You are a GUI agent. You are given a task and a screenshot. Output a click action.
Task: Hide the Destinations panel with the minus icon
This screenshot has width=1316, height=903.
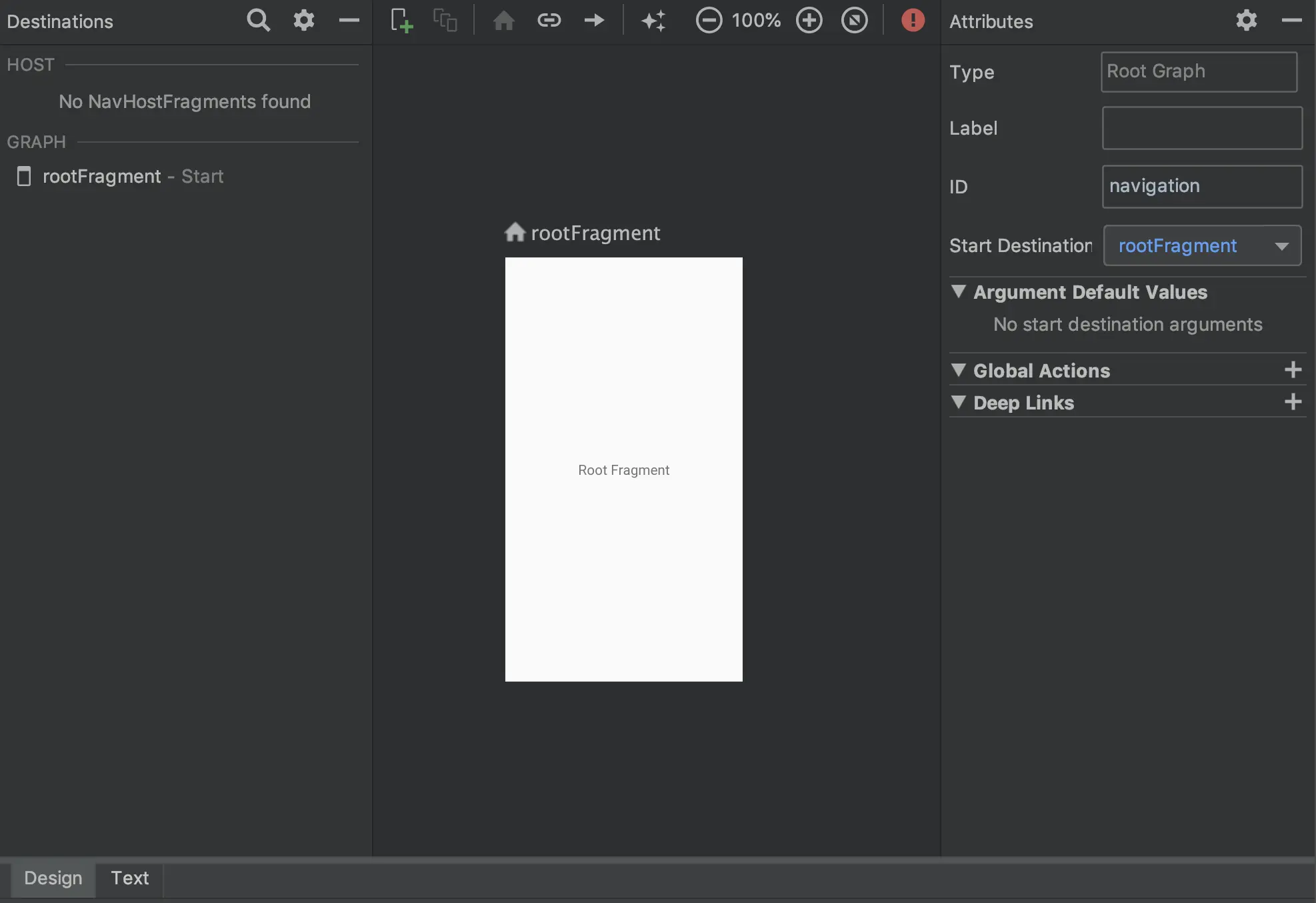(349, 21)
